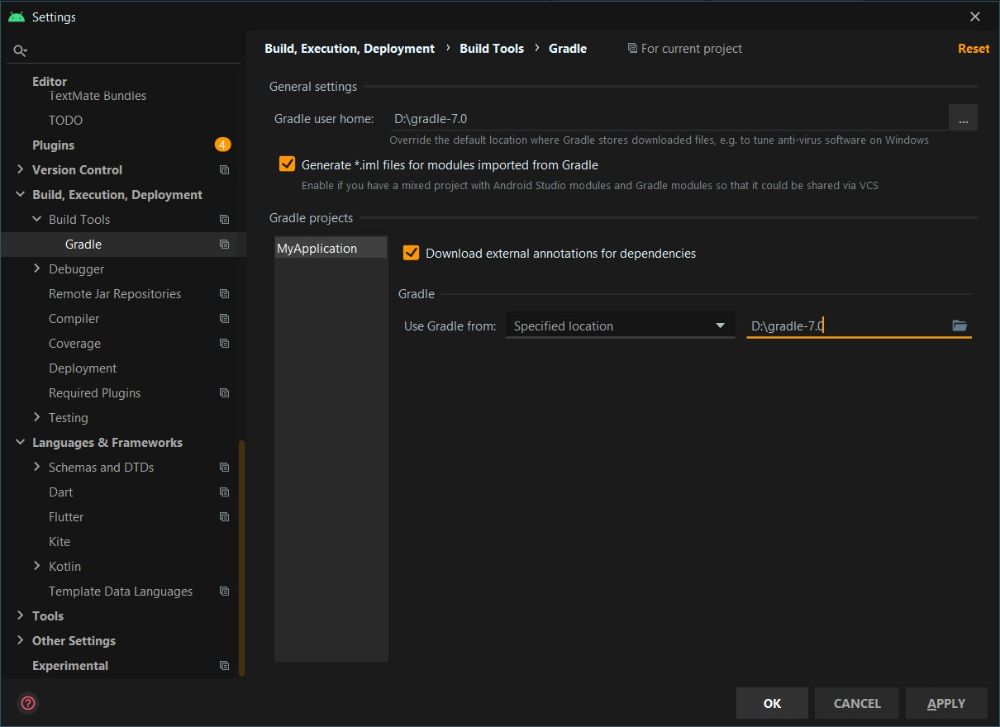Expand the Debugger tree node
Viewport: 1000px width, 727px height.
37,269
